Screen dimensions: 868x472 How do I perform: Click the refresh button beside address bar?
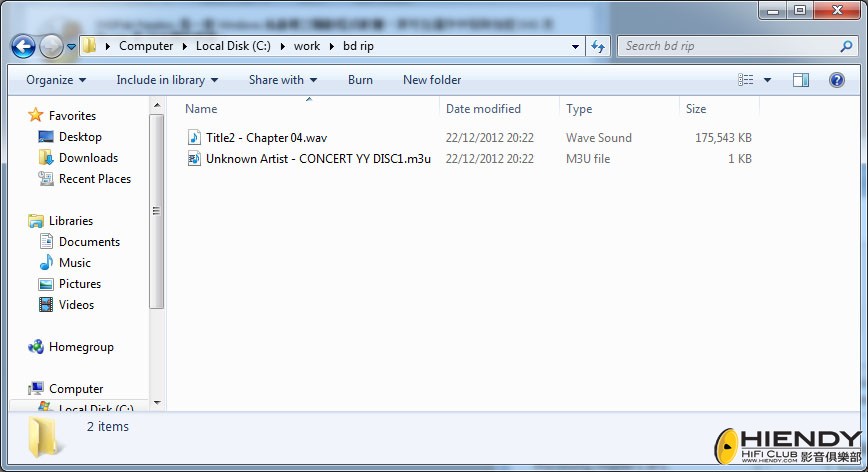click(x=598, y=46)
